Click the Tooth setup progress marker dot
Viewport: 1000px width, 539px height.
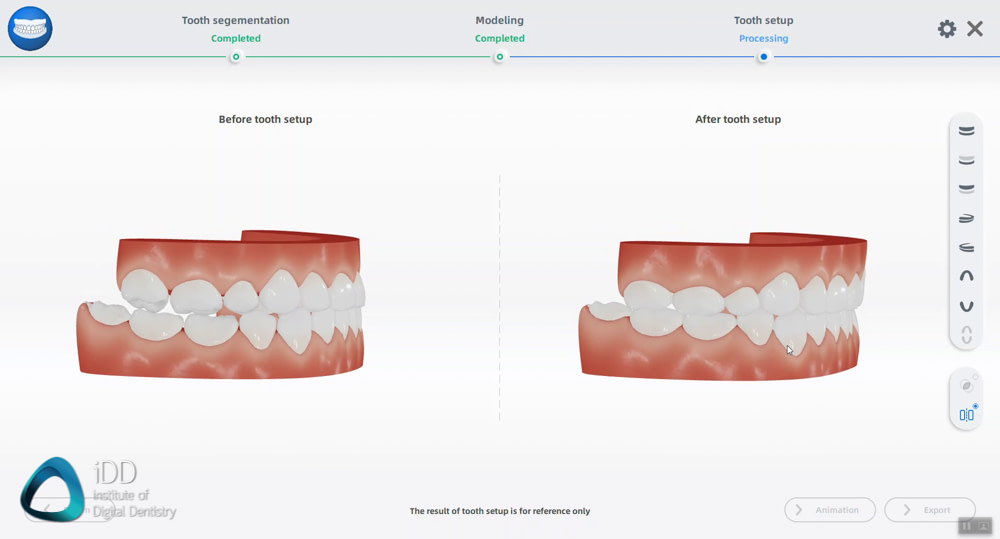[763, 57]
